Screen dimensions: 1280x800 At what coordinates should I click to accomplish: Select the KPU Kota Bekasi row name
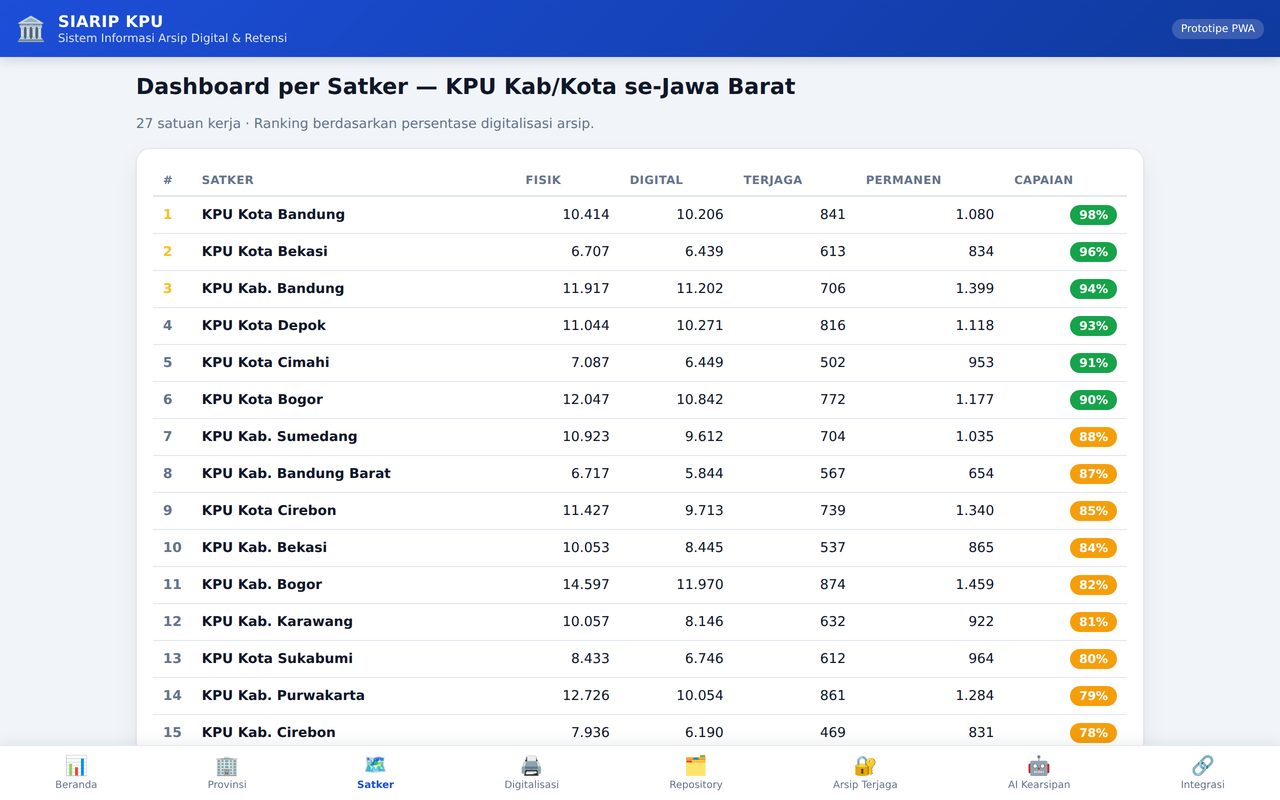(x=265, y=252)
